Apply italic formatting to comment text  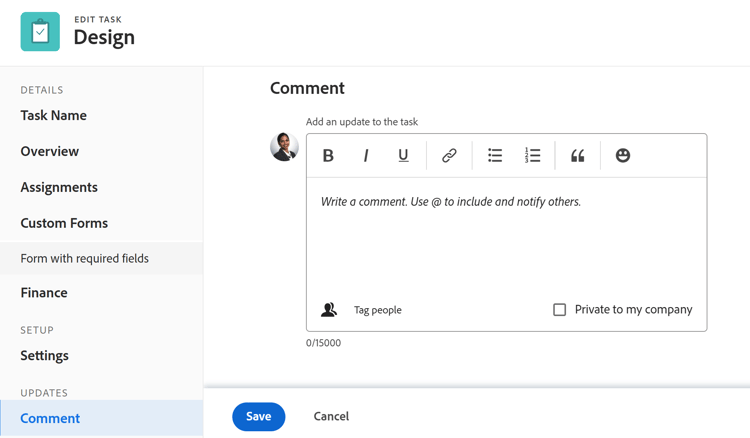coord(366,156)
